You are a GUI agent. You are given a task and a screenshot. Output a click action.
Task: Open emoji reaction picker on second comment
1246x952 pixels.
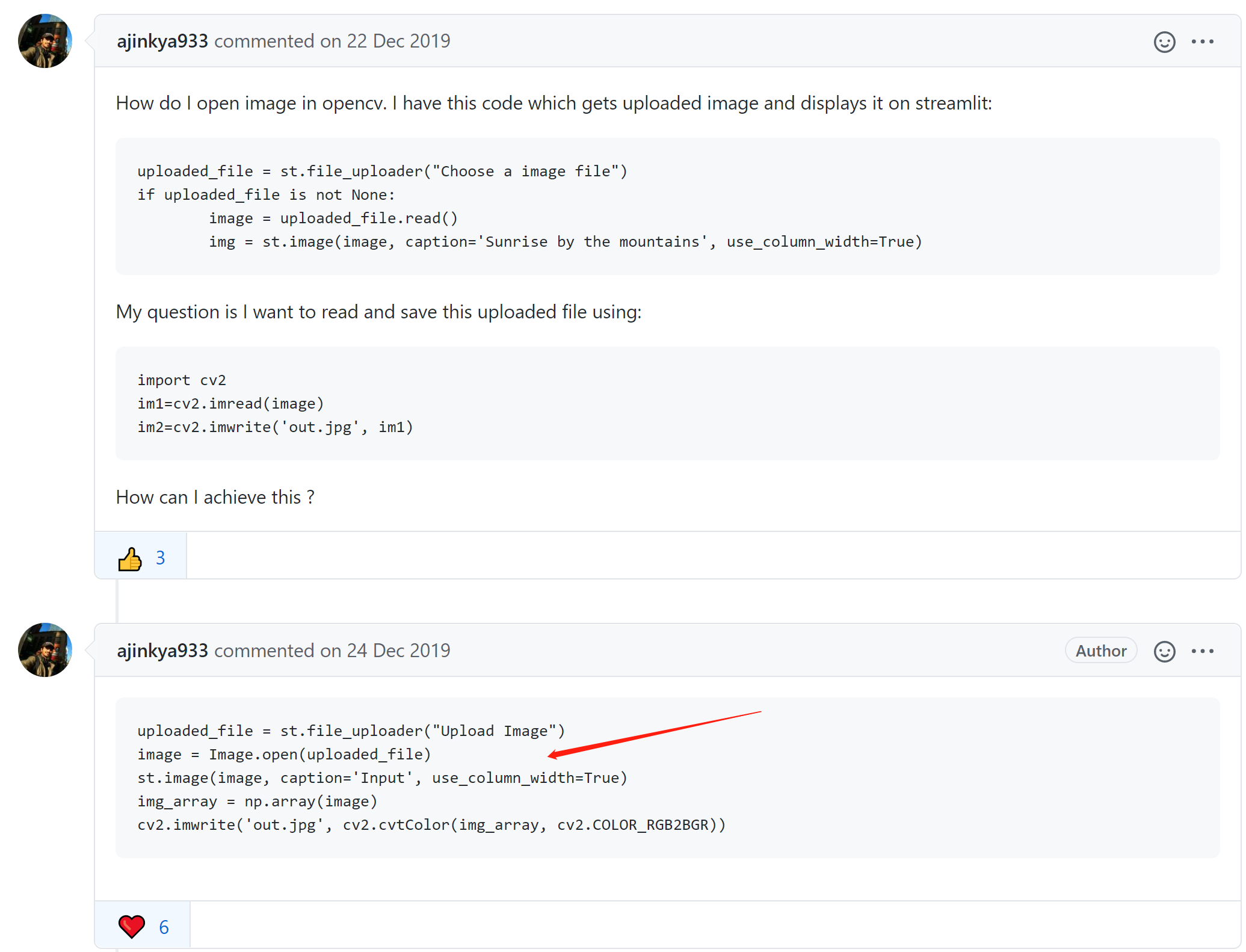(1164, 651)
